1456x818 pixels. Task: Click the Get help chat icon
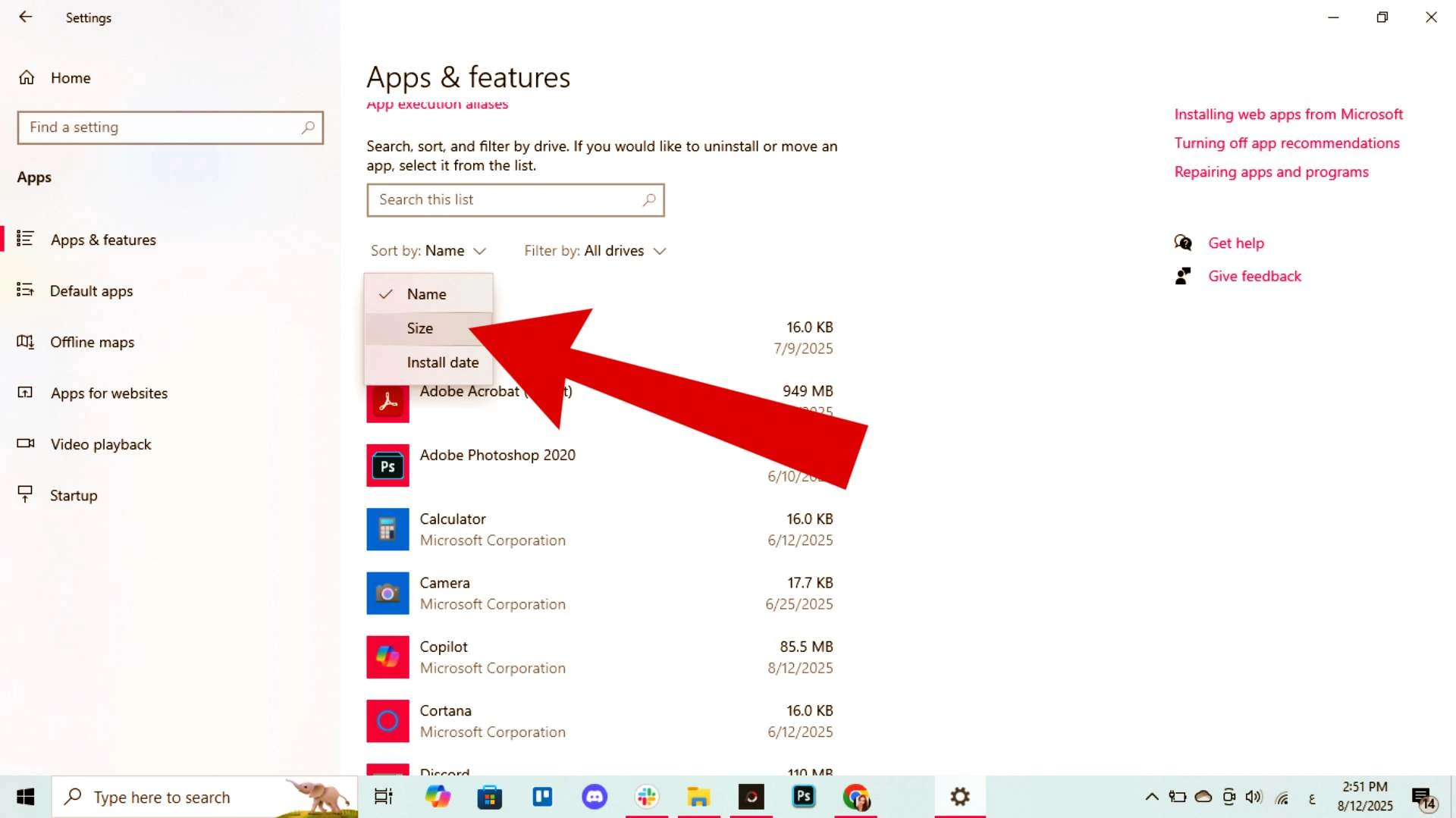click(x=1183, y=243)
